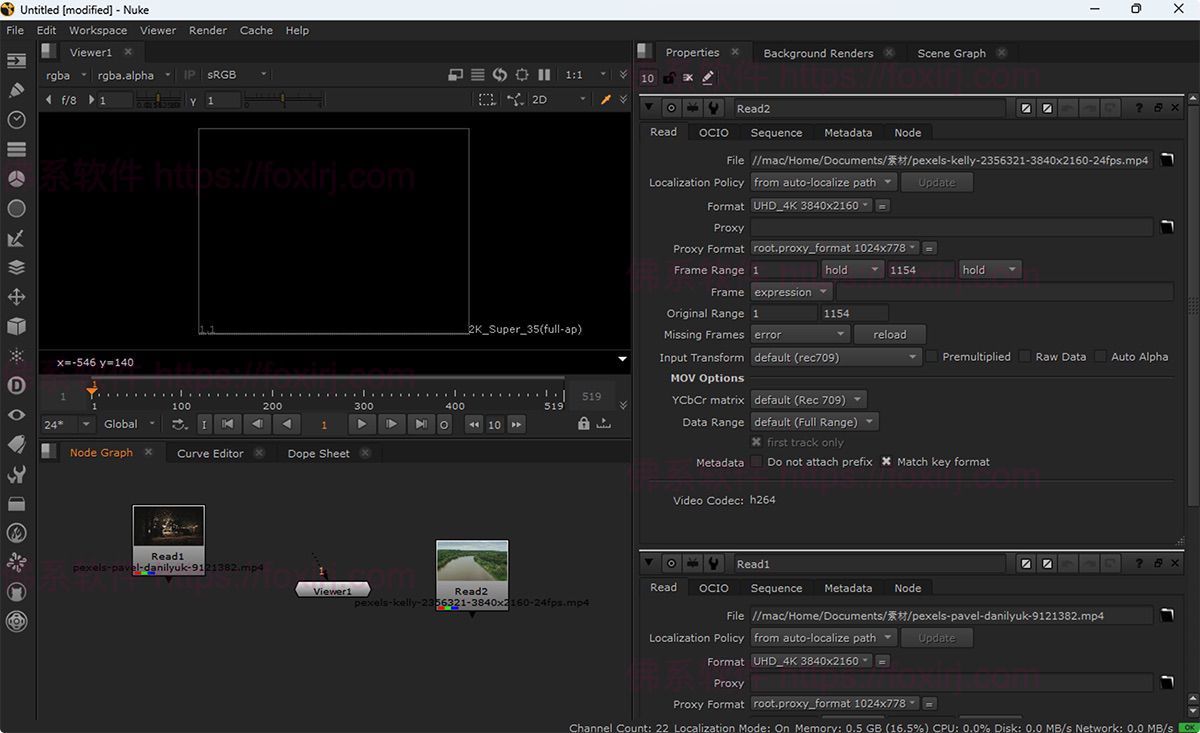1200x733 pixels.
Task: Check the Do not attach prefix option
Action: [756, 461]
